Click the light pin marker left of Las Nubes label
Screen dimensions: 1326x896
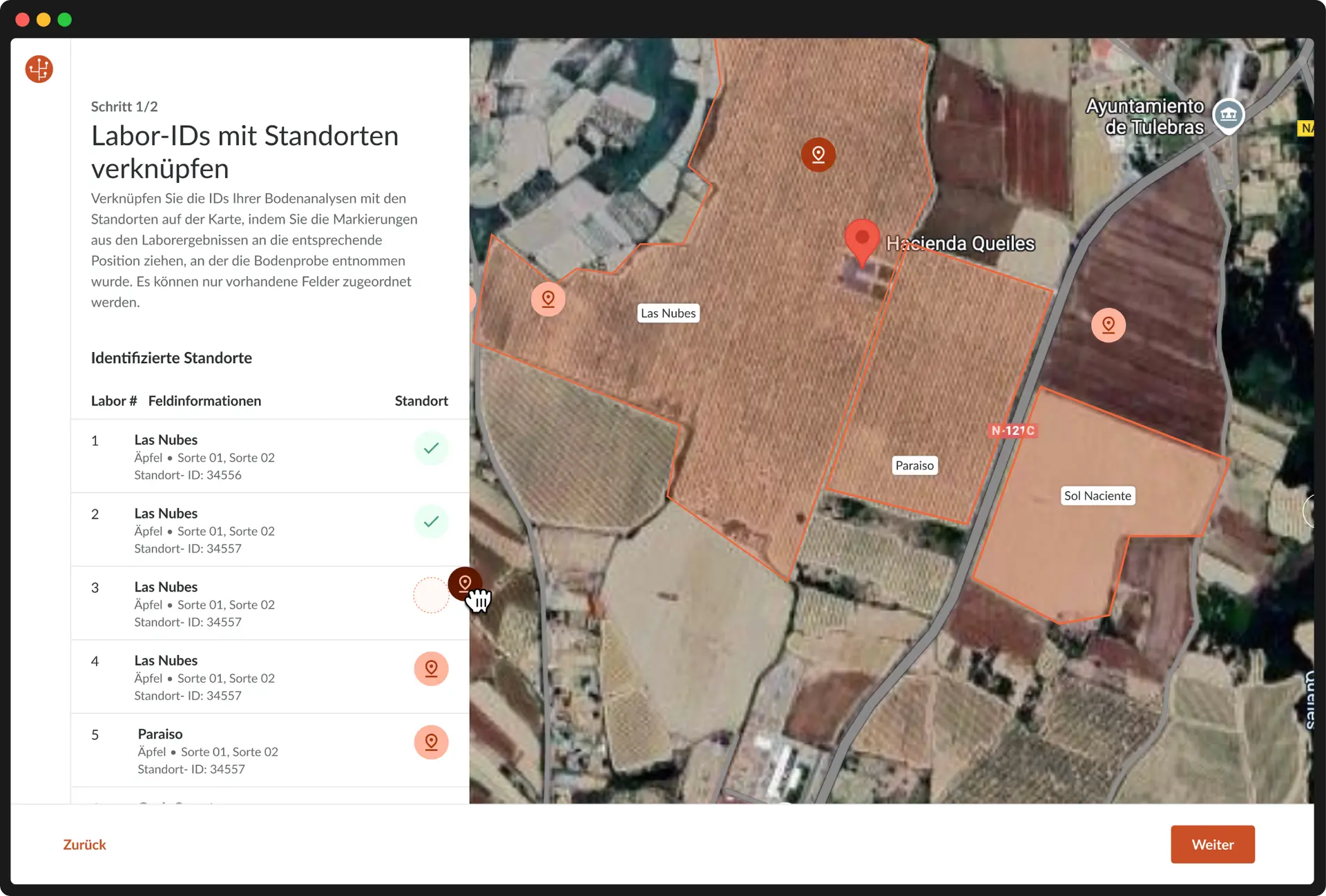(x=548, y=299)
